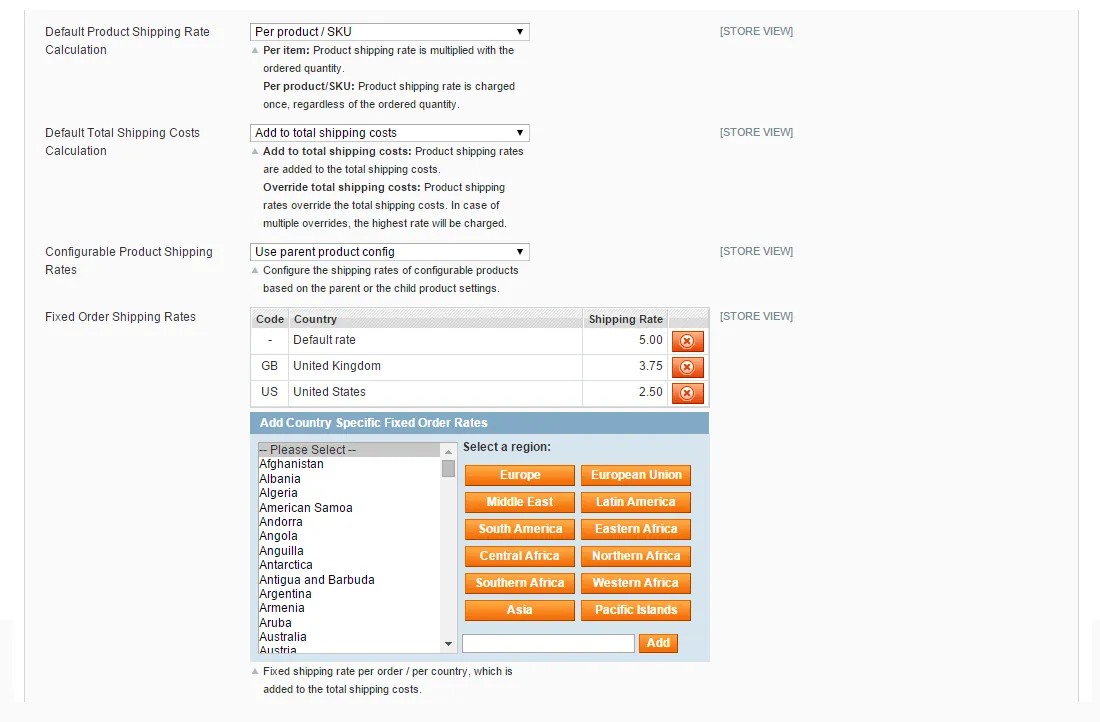1100x722 pixels.
Task: Click country list scrollbar down arrow
Action: pyautogui.click(x=448, y=644)
